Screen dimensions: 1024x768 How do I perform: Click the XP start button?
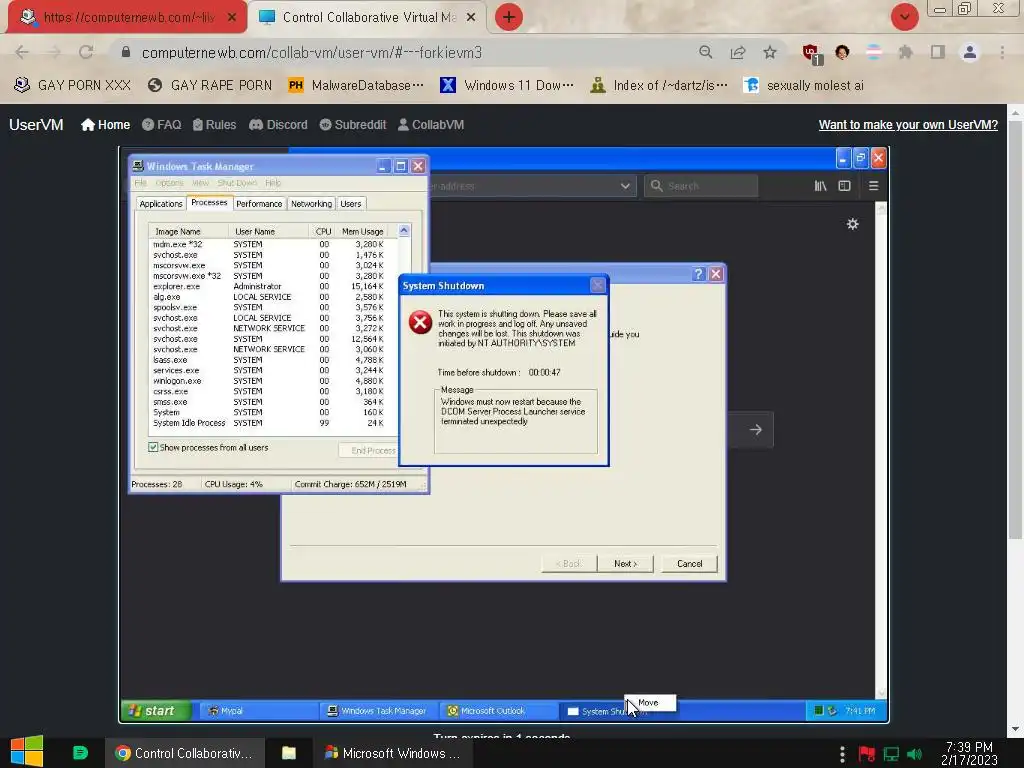click(x=156, y=711)
